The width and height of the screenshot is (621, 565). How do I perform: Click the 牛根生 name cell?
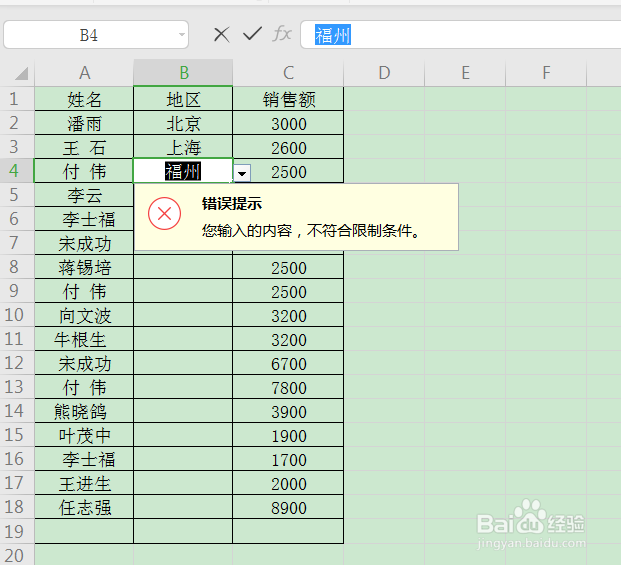(x=84, y=339)
